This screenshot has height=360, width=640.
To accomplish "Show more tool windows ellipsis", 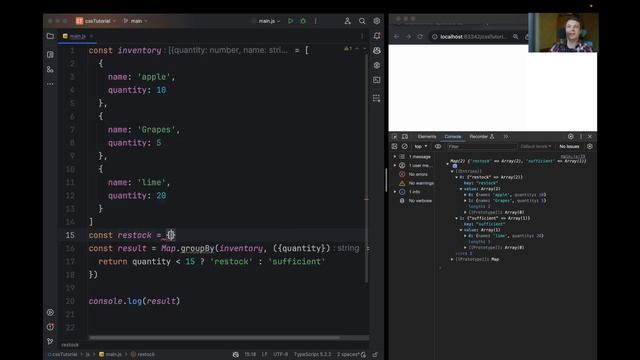I will click(x=50, y=84).
